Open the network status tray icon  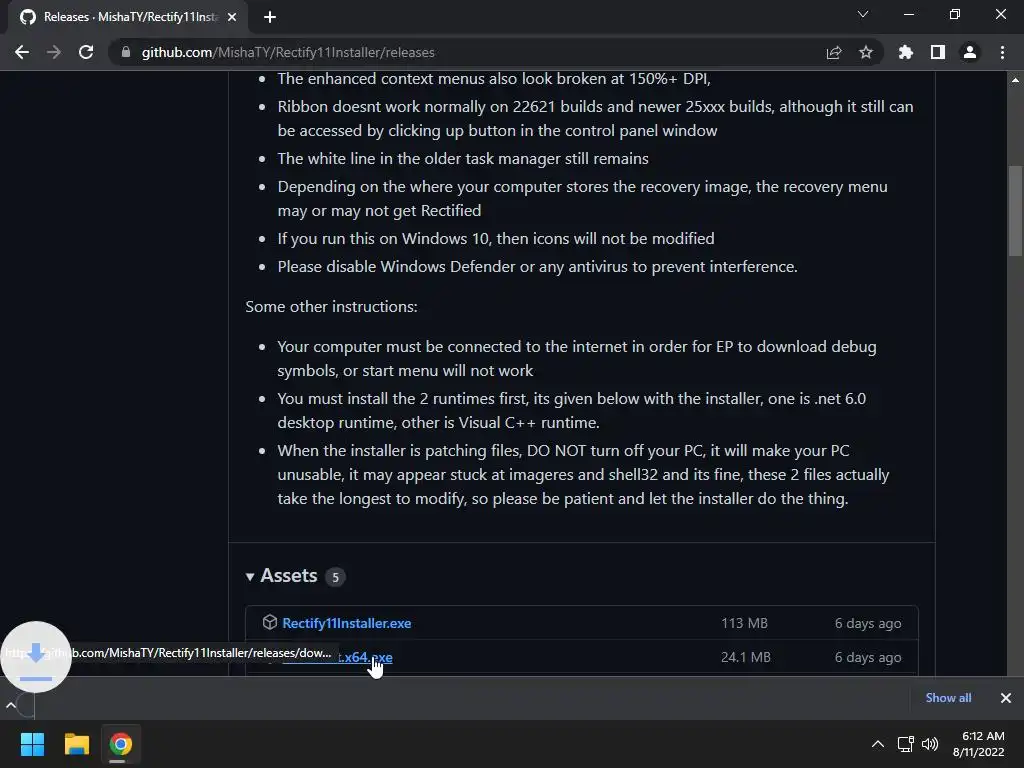coord(905,744)
